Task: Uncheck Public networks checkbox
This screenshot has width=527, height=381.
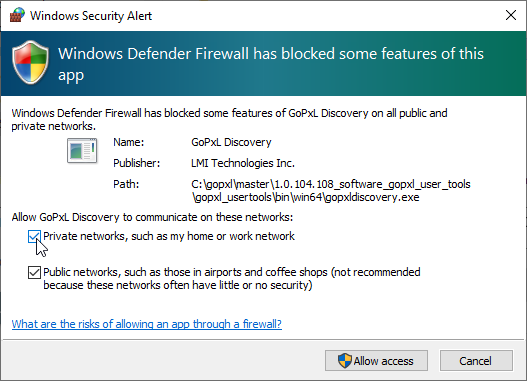Action: 34,272
